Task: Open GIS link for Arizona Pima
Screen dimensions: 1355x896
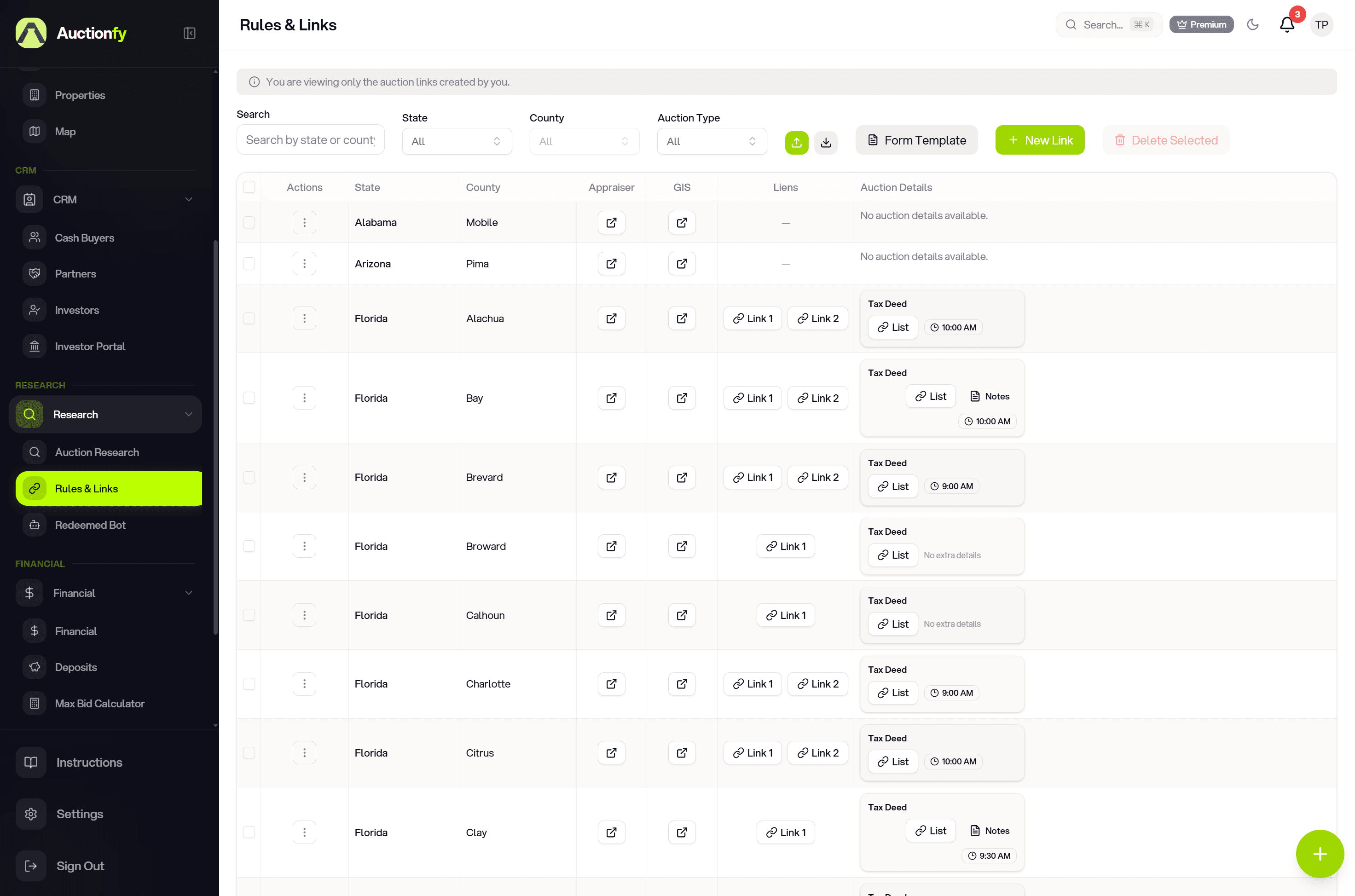Action: click(681, 263)
